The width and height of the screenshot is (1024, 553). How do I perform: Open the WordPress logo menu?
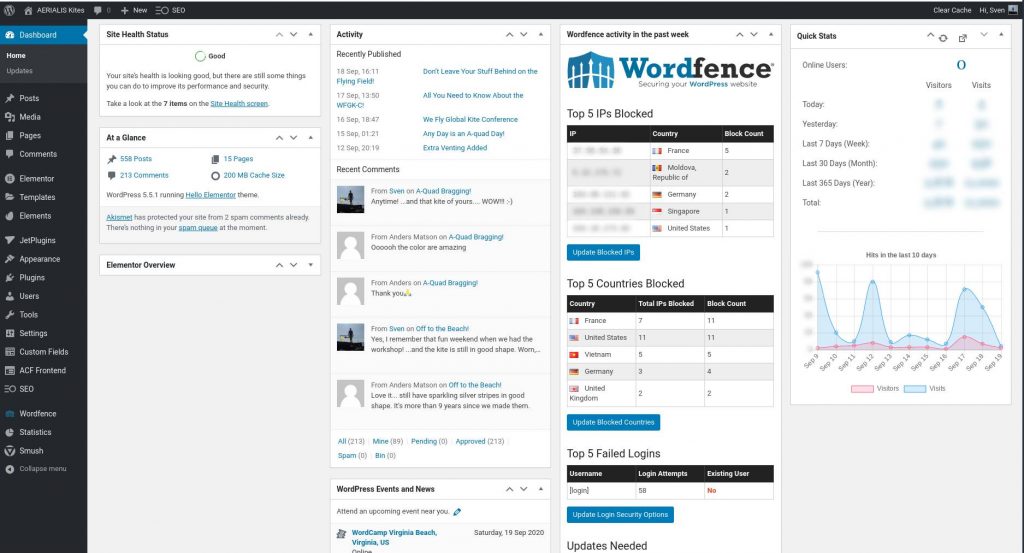[9, 10]
